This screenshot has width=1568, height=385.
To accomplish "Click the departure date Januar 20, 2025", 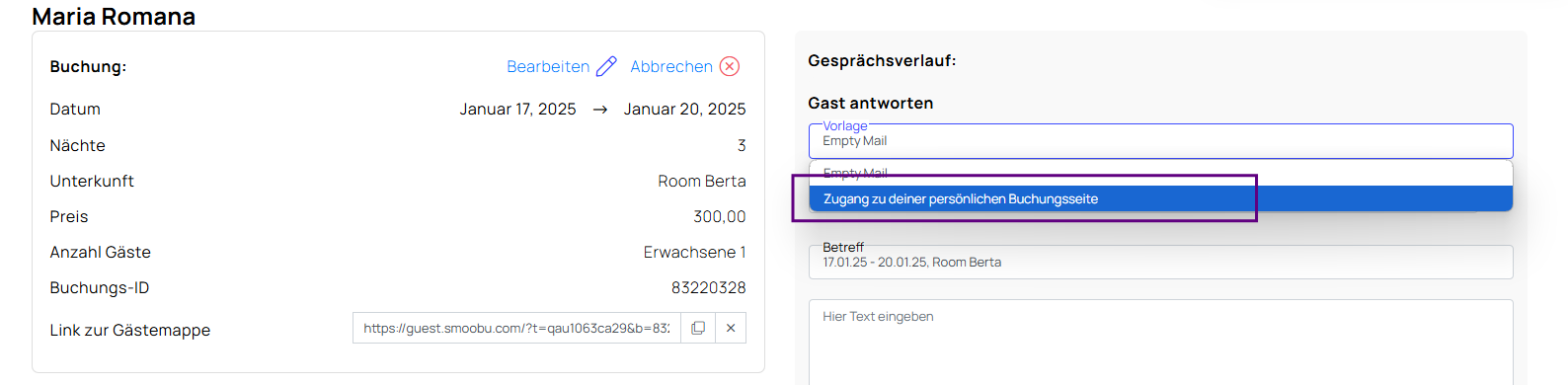I will (x=684, y=109).
